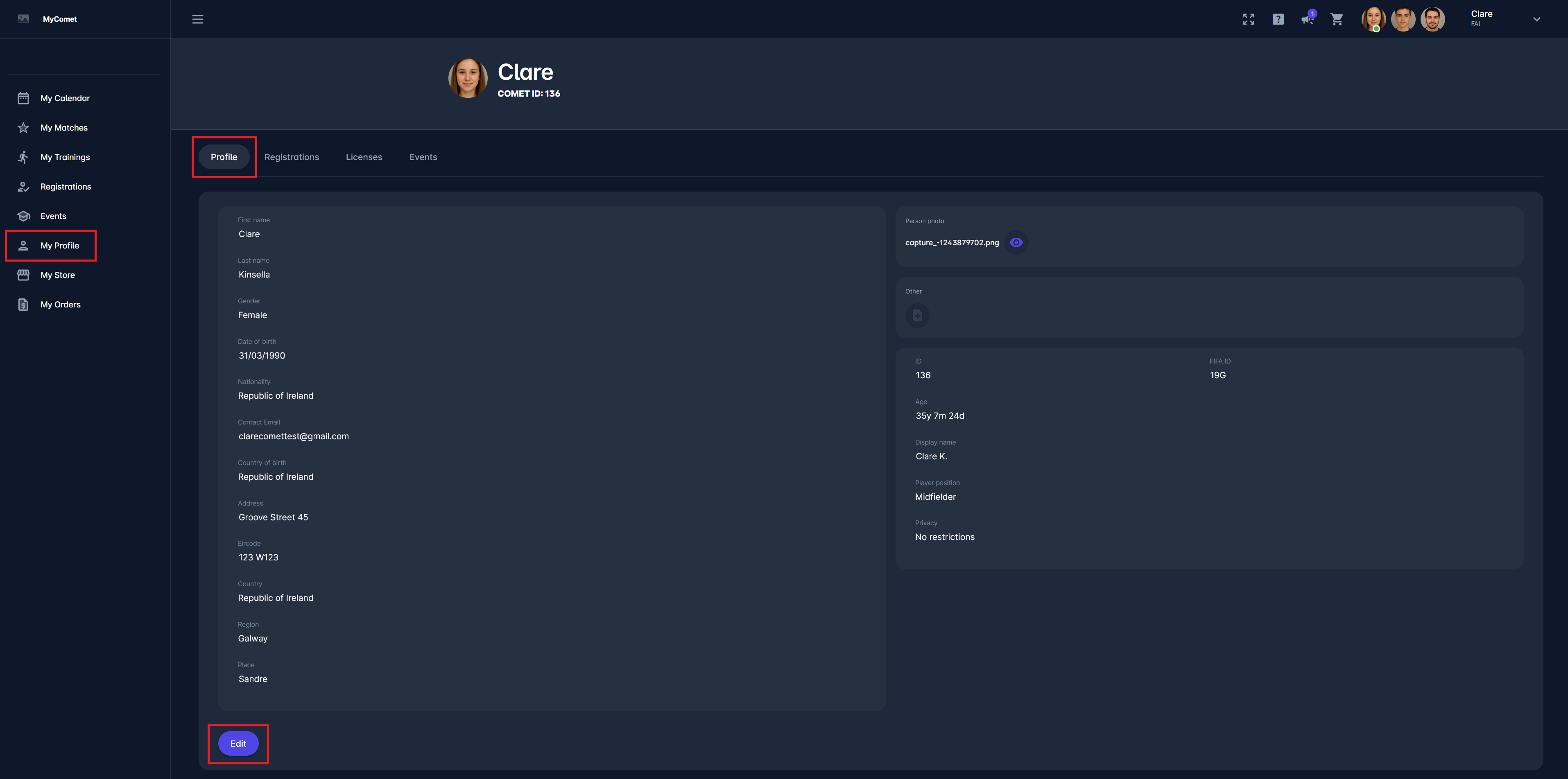This screenshot has height=779, width=1568.
Task: Click the My Calendar sidebar icon
Action: 23,98
